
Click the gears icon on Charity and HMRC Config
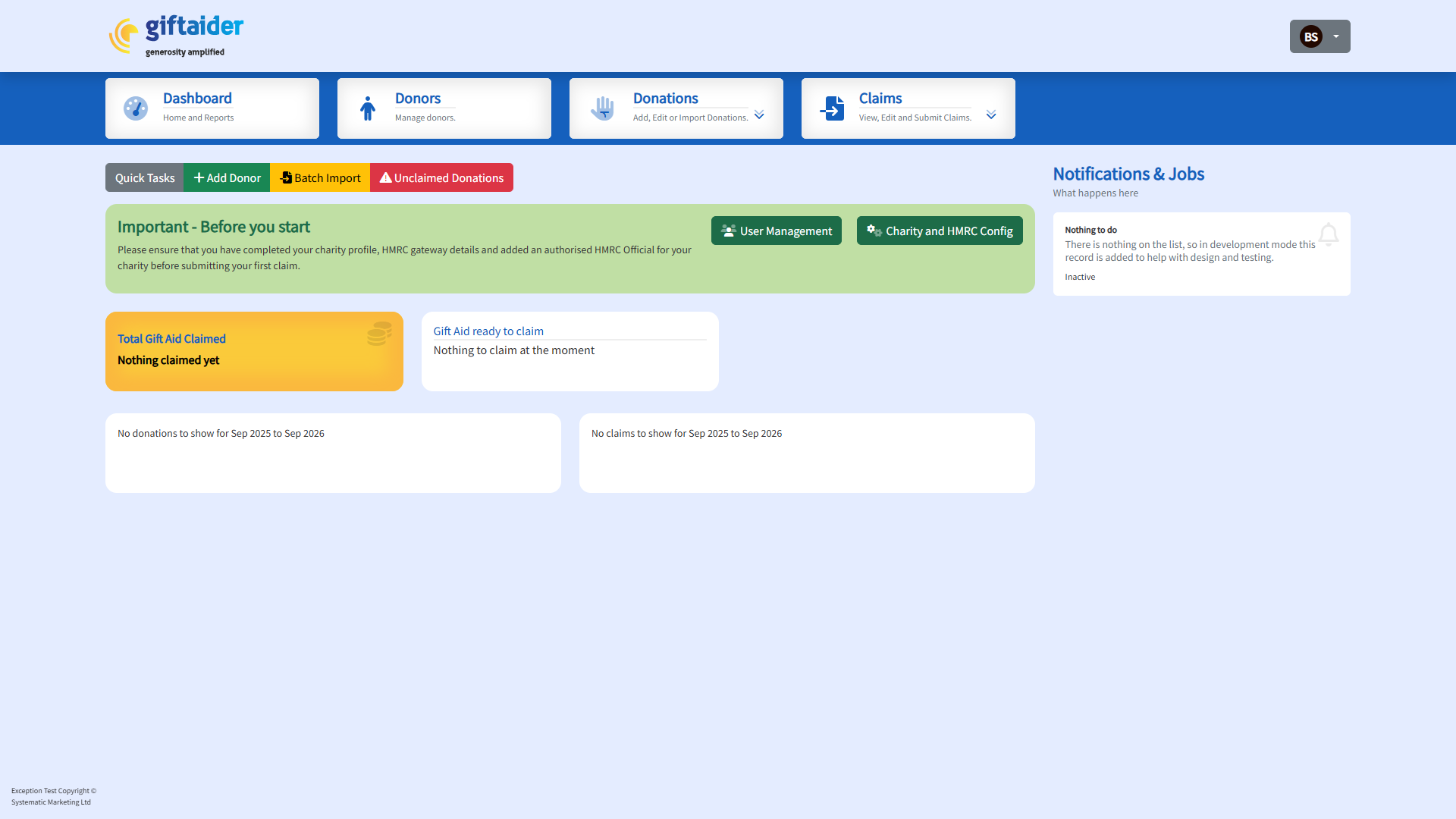pyautogui.click(x=874, y=231)
